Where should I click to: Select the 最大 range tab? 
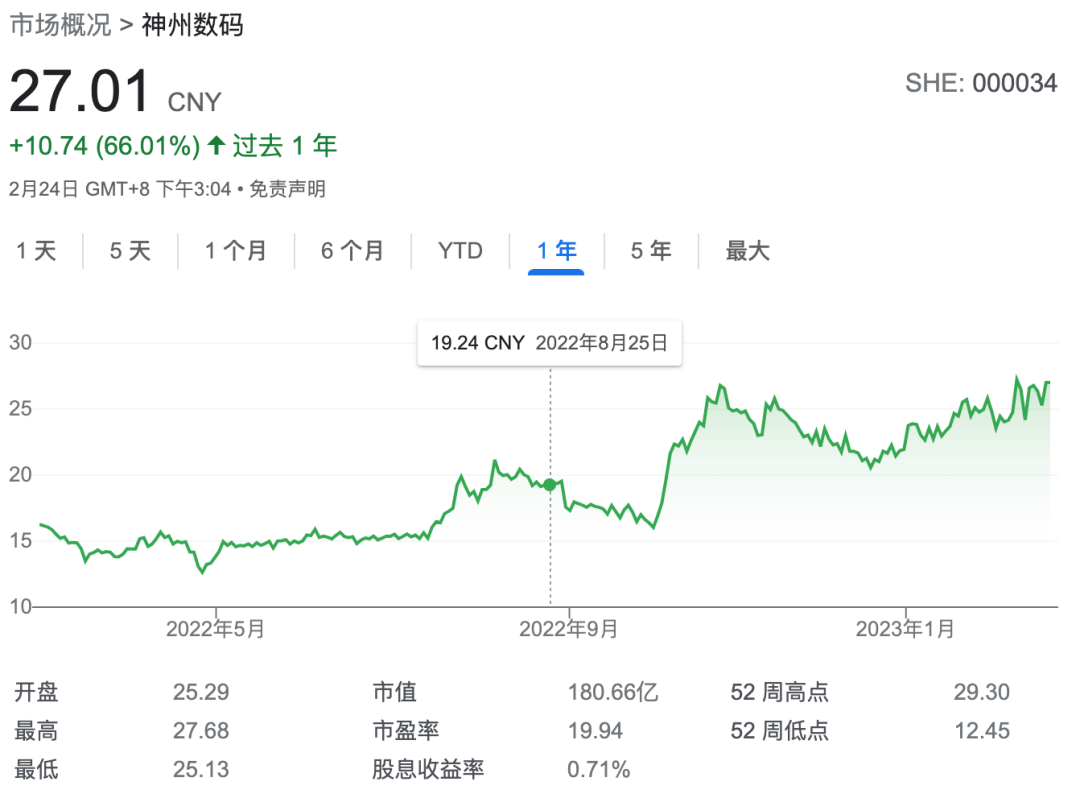tap(747, 251)
